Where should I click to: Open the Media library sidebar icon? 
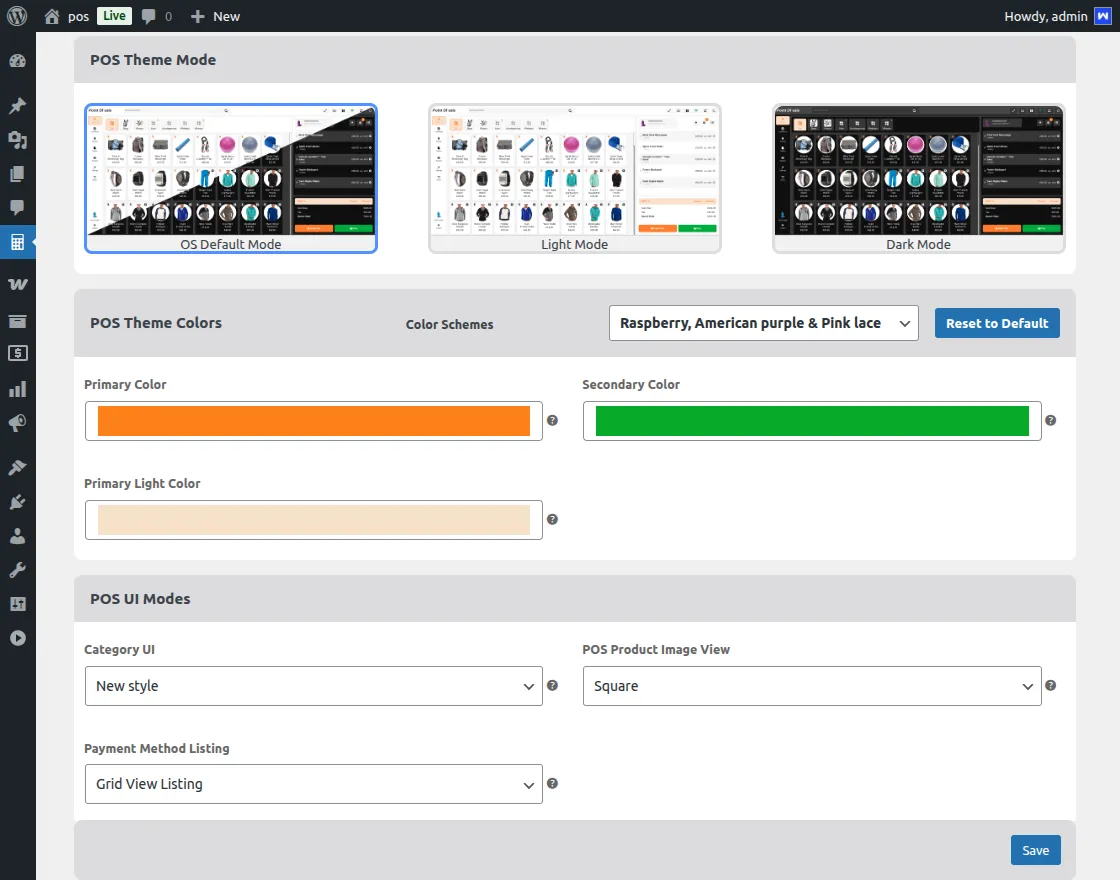17,140
